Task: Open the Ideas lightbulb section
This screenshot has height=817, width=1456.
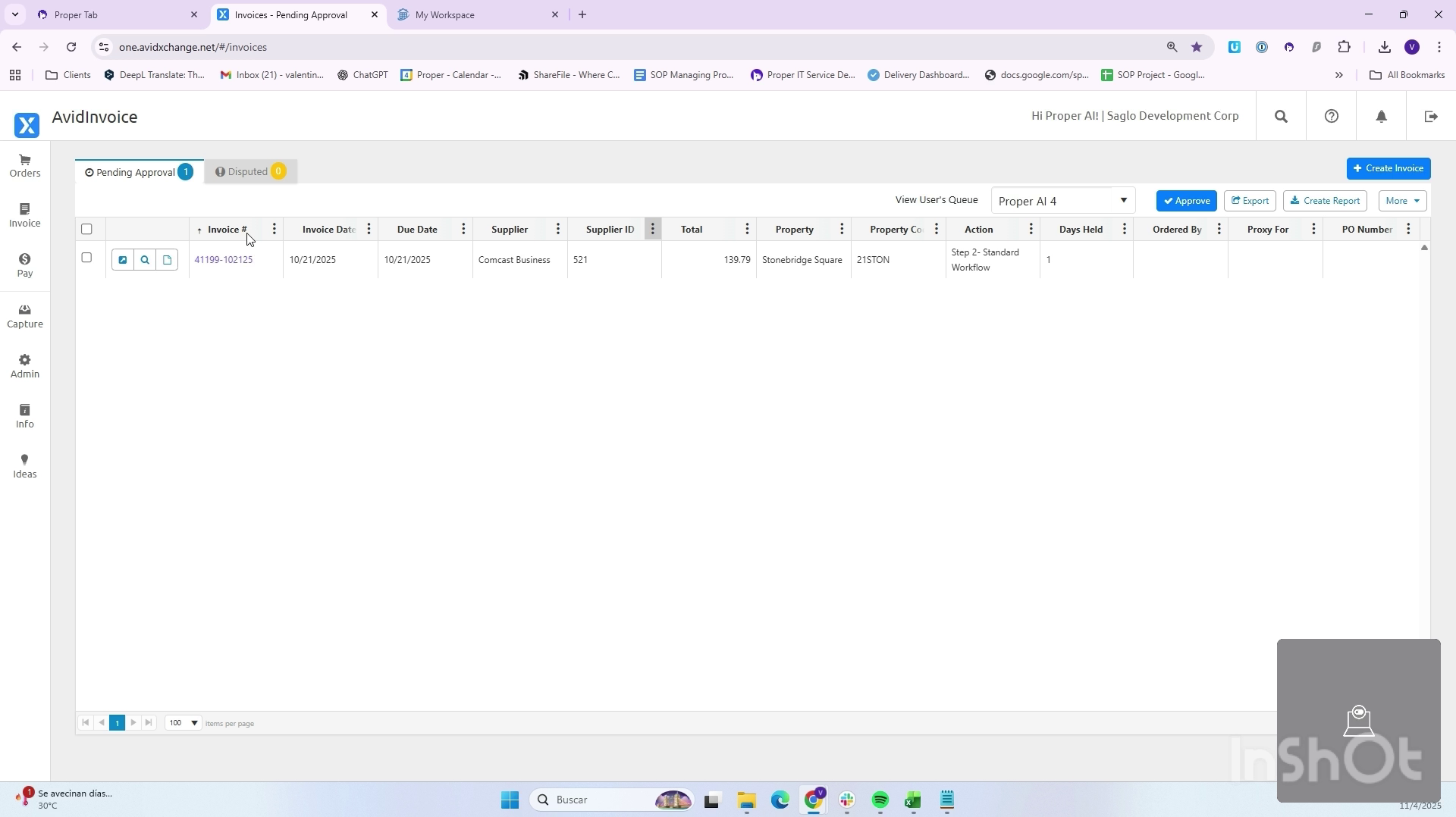Action: click(25, 466)
